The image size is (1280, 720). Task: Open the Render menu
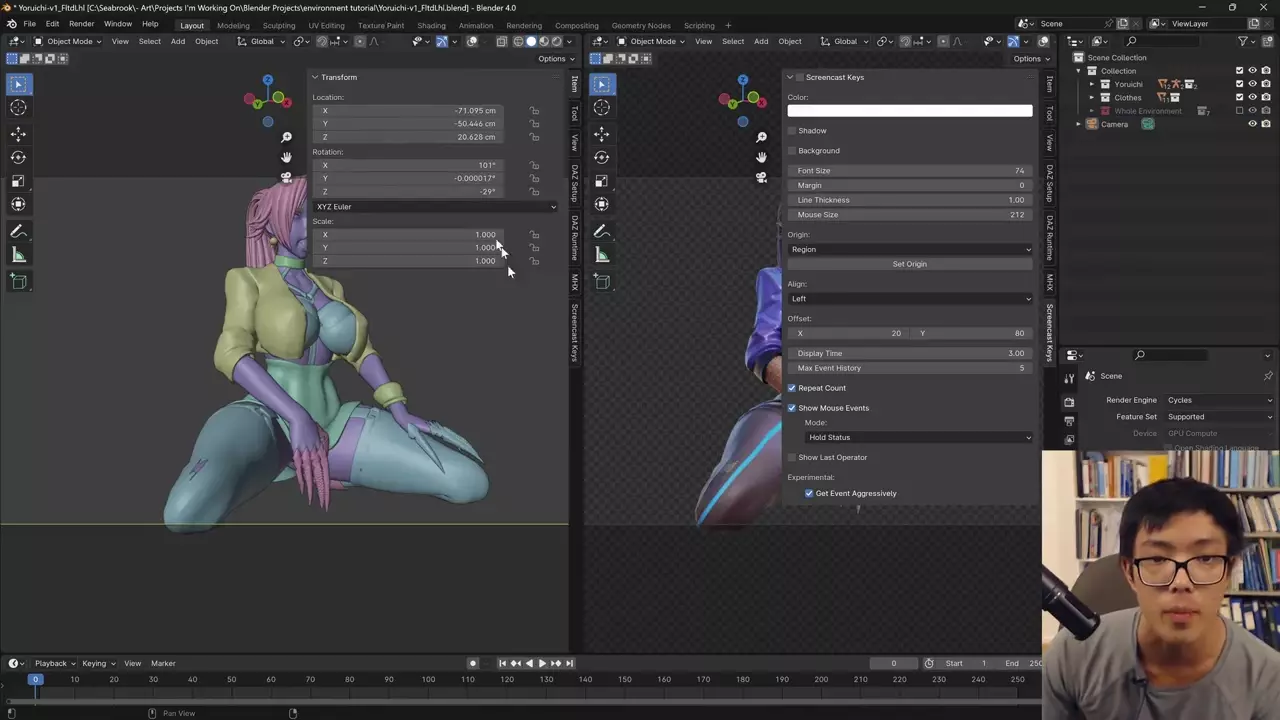coord(81,24)
